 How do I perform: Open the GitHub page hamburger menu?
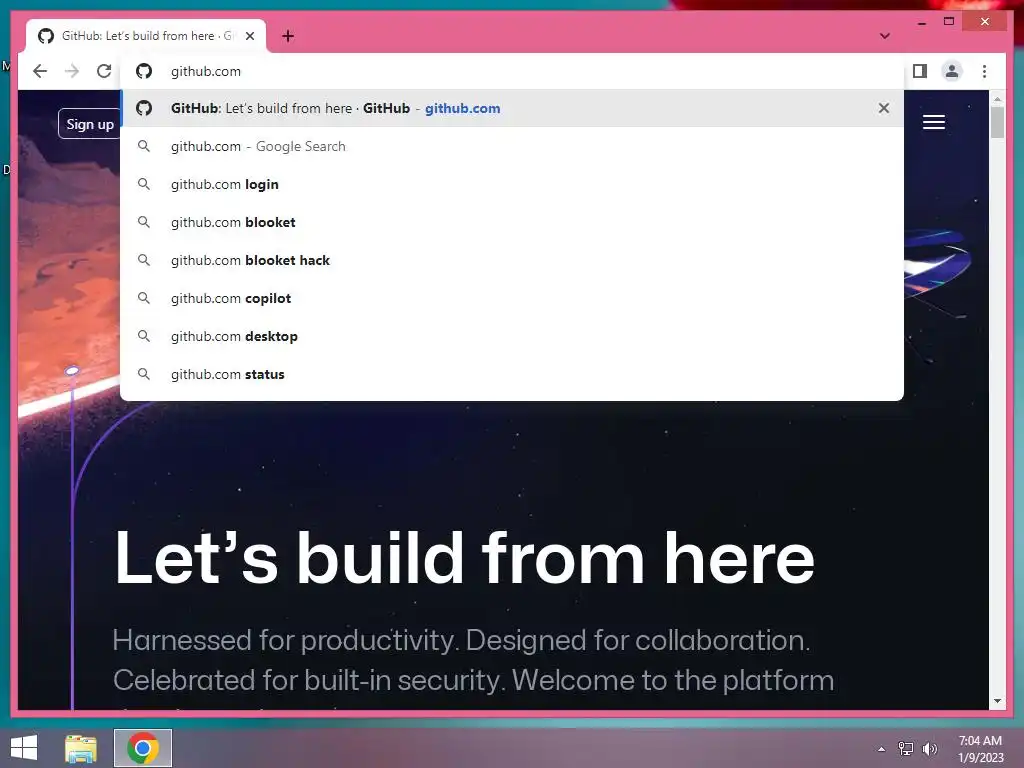click(934, 122)
